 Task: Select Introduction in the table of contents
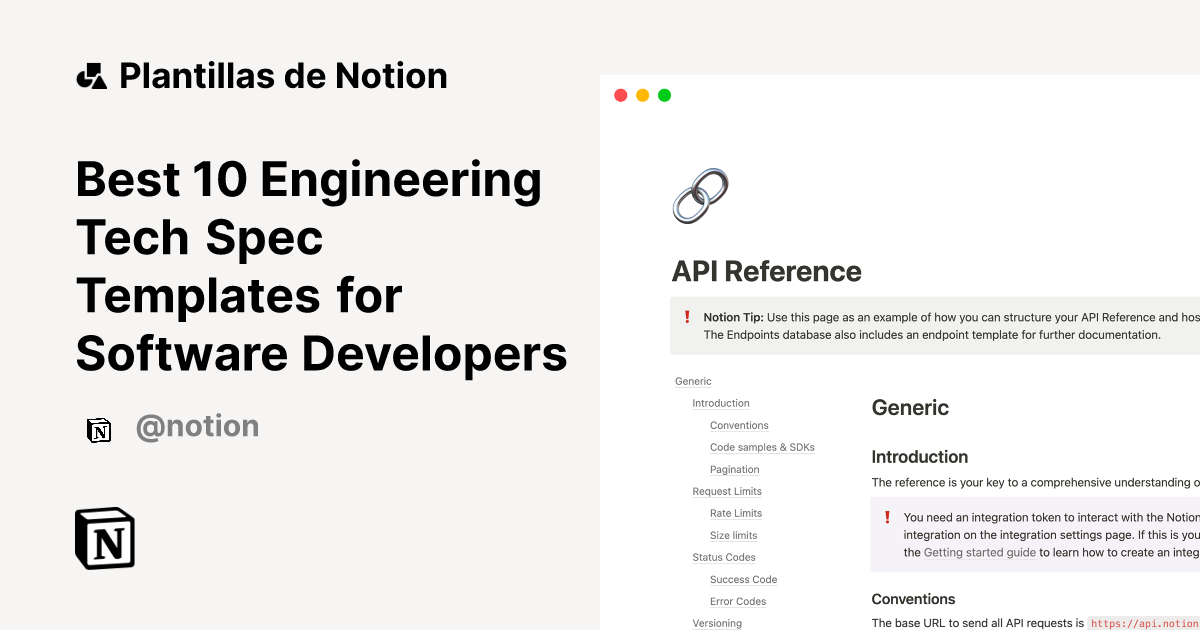(x=721, y=403)
